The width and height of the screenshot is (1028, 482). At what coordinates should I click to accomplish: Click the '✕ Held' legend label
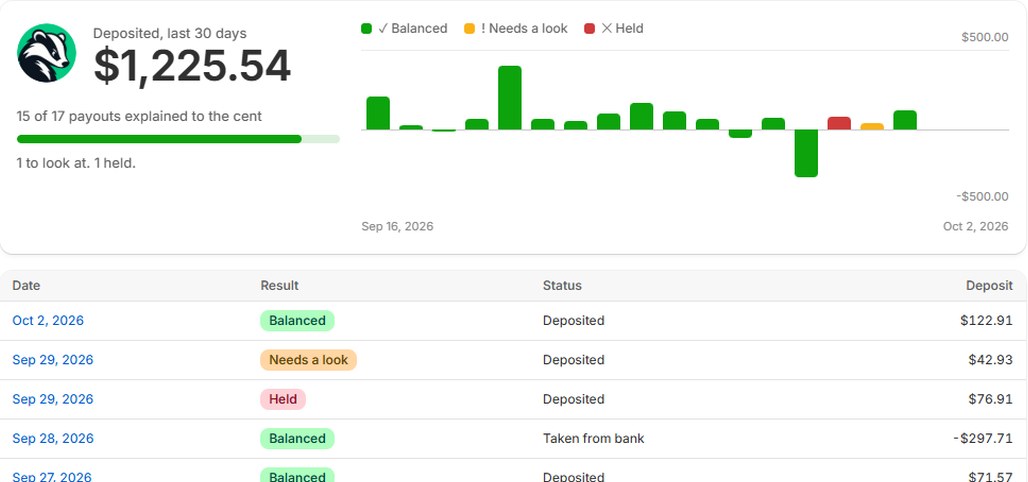click(x=622, y=29)
